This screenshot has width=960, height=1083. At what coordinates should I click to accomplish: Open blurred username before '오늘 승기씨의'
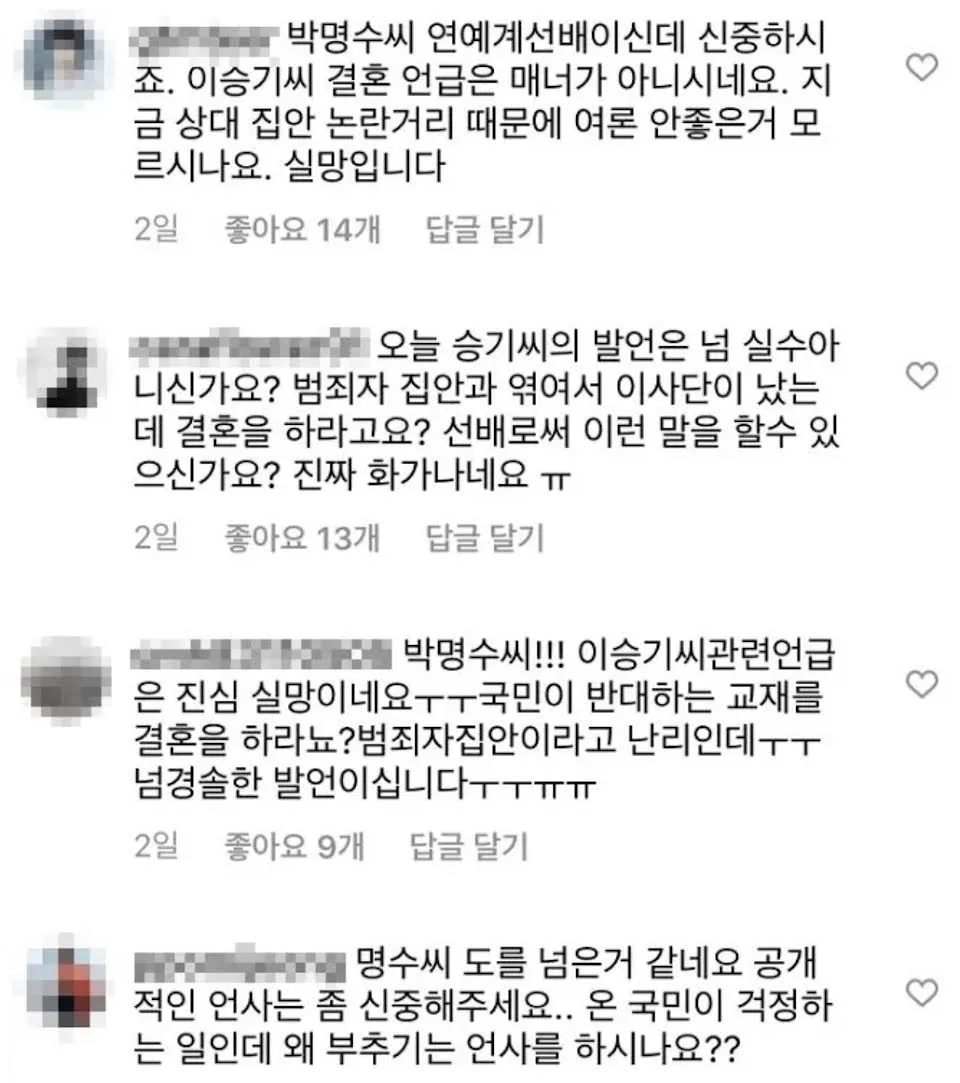coord(249,345)
